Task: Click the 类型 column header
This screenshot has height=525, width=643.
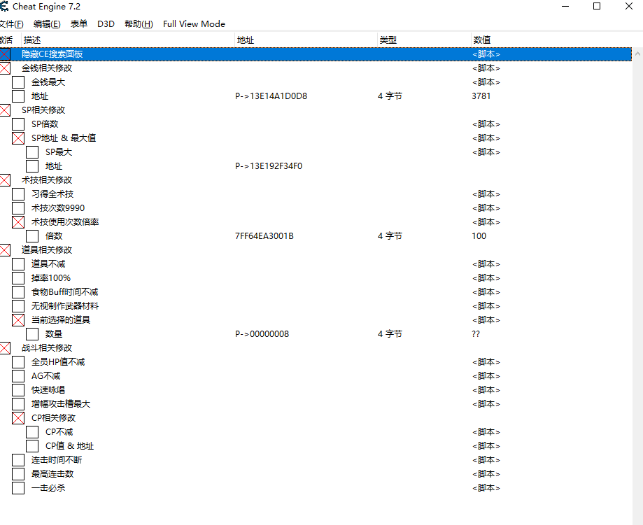Action: [424, 40]
